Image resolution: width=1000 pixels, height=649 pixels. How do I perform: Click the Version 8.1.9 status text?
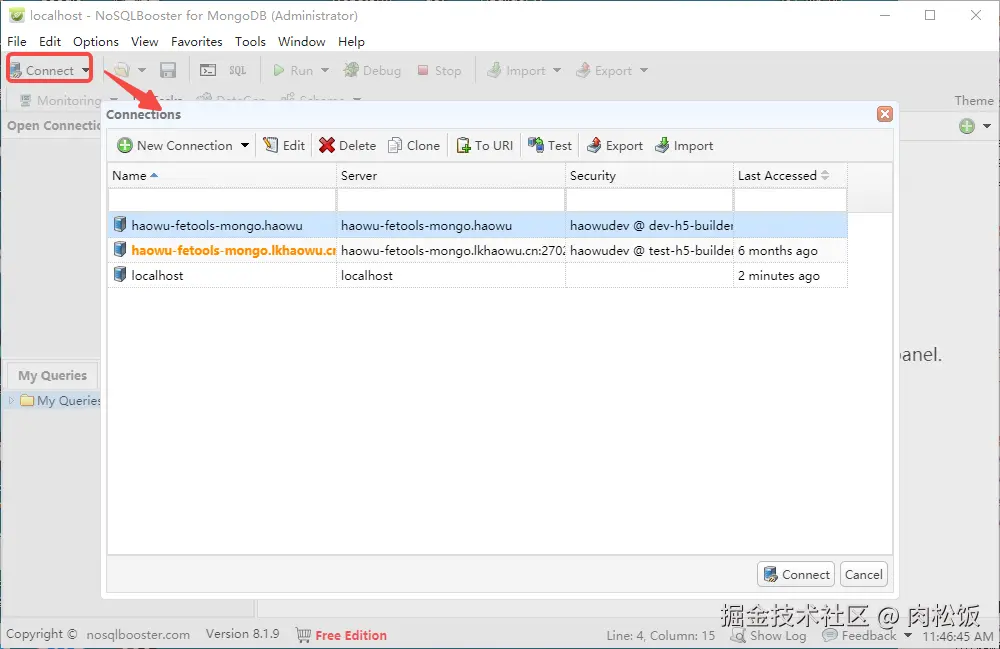click(242, 634)
